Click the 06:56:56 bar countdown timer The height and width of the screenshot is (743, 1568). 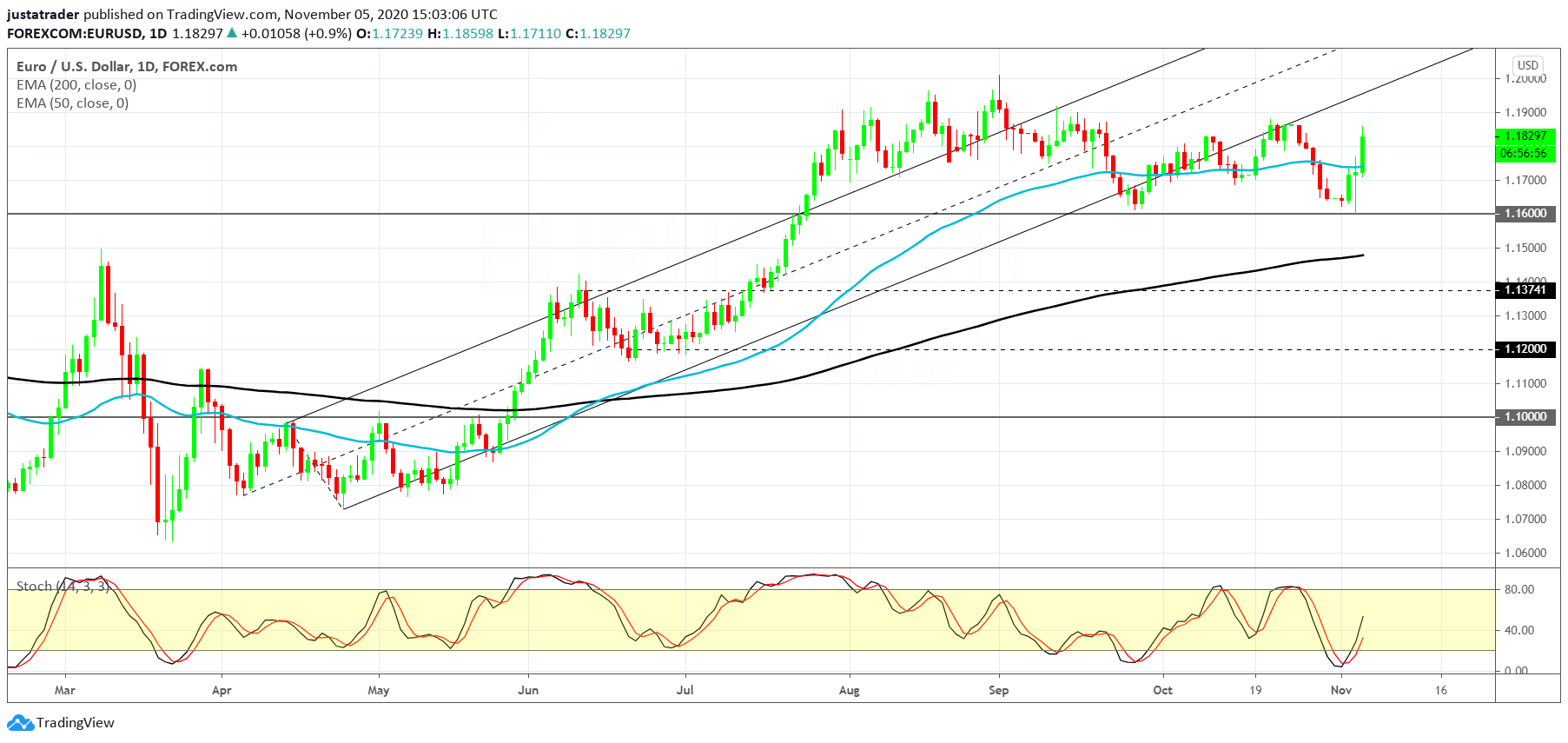point(1525,153)
